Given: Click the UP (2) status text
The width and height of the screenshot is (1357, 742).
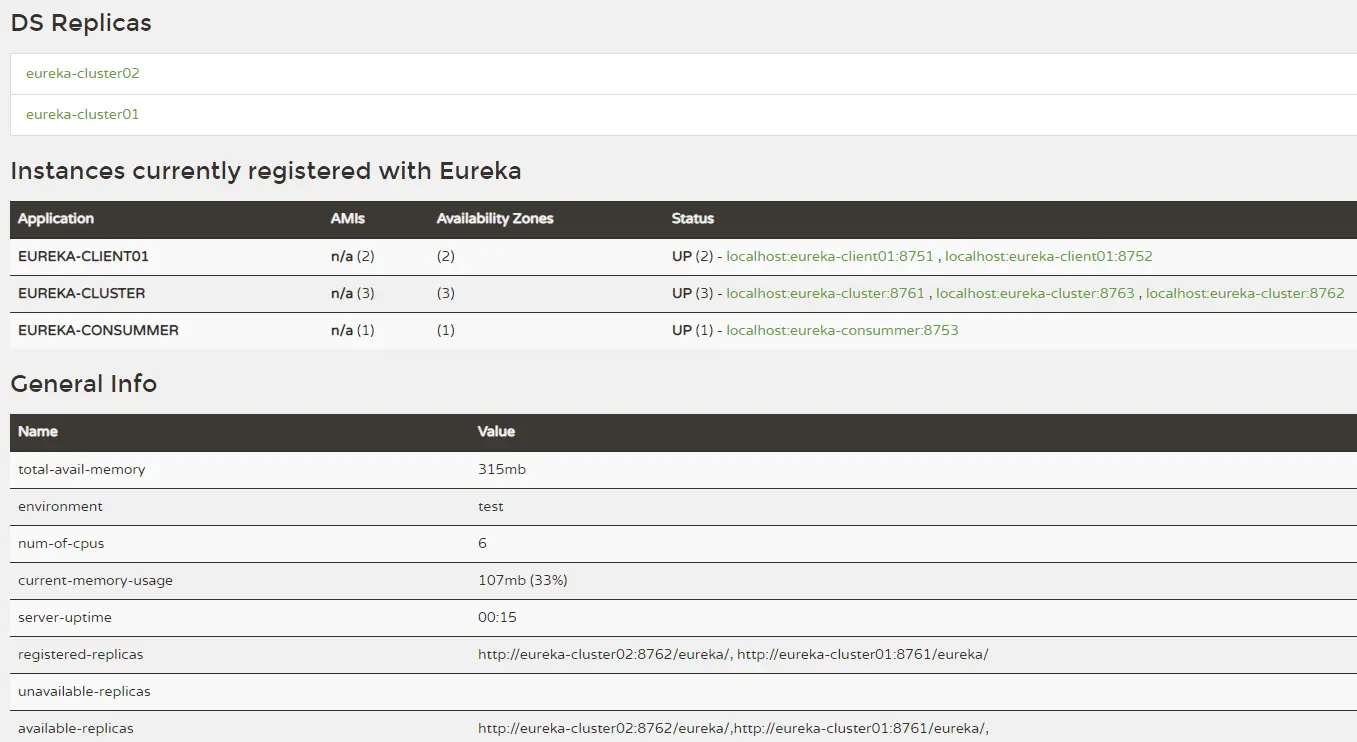Looking at the screenshot, I should click(x=692, y=256).
